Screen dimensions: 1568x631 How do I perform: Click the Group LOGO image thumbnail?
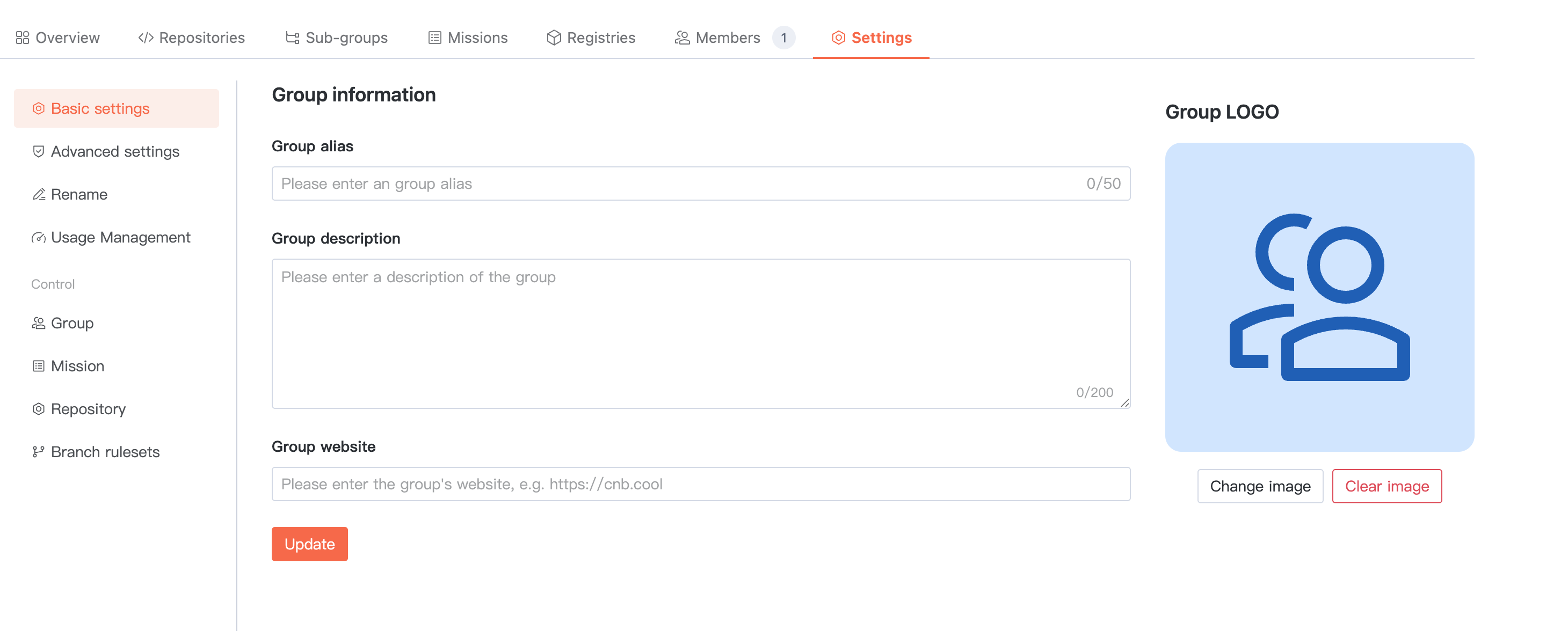[1319, 297]
